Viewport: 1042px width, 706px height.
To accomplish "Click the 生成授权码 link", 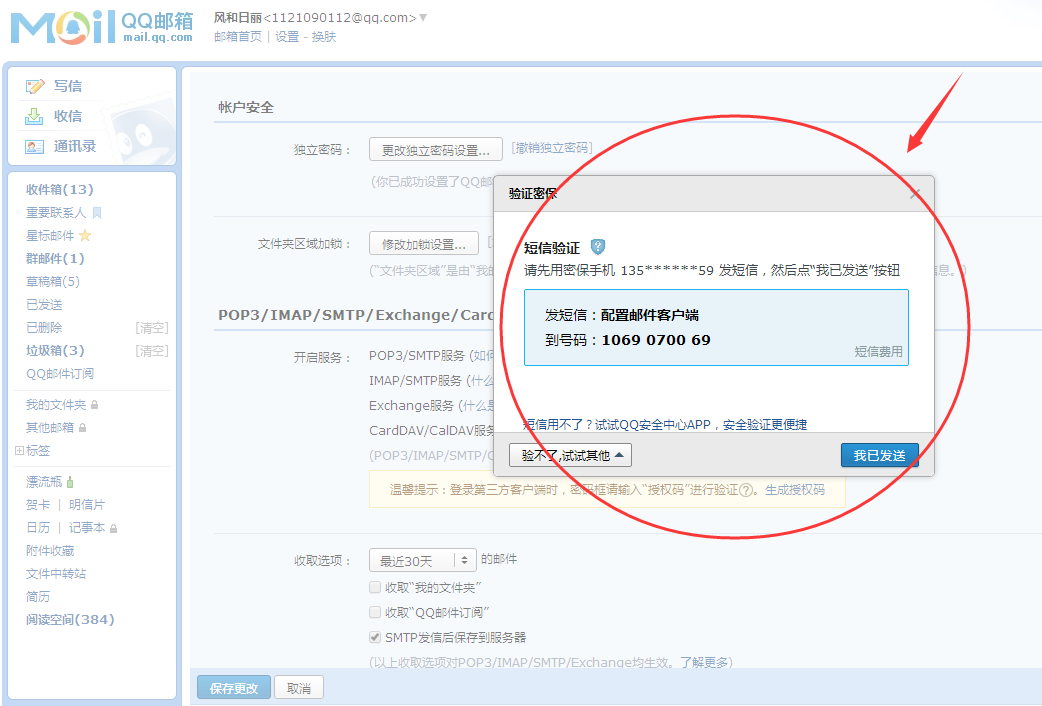I will tap(795, 490).
